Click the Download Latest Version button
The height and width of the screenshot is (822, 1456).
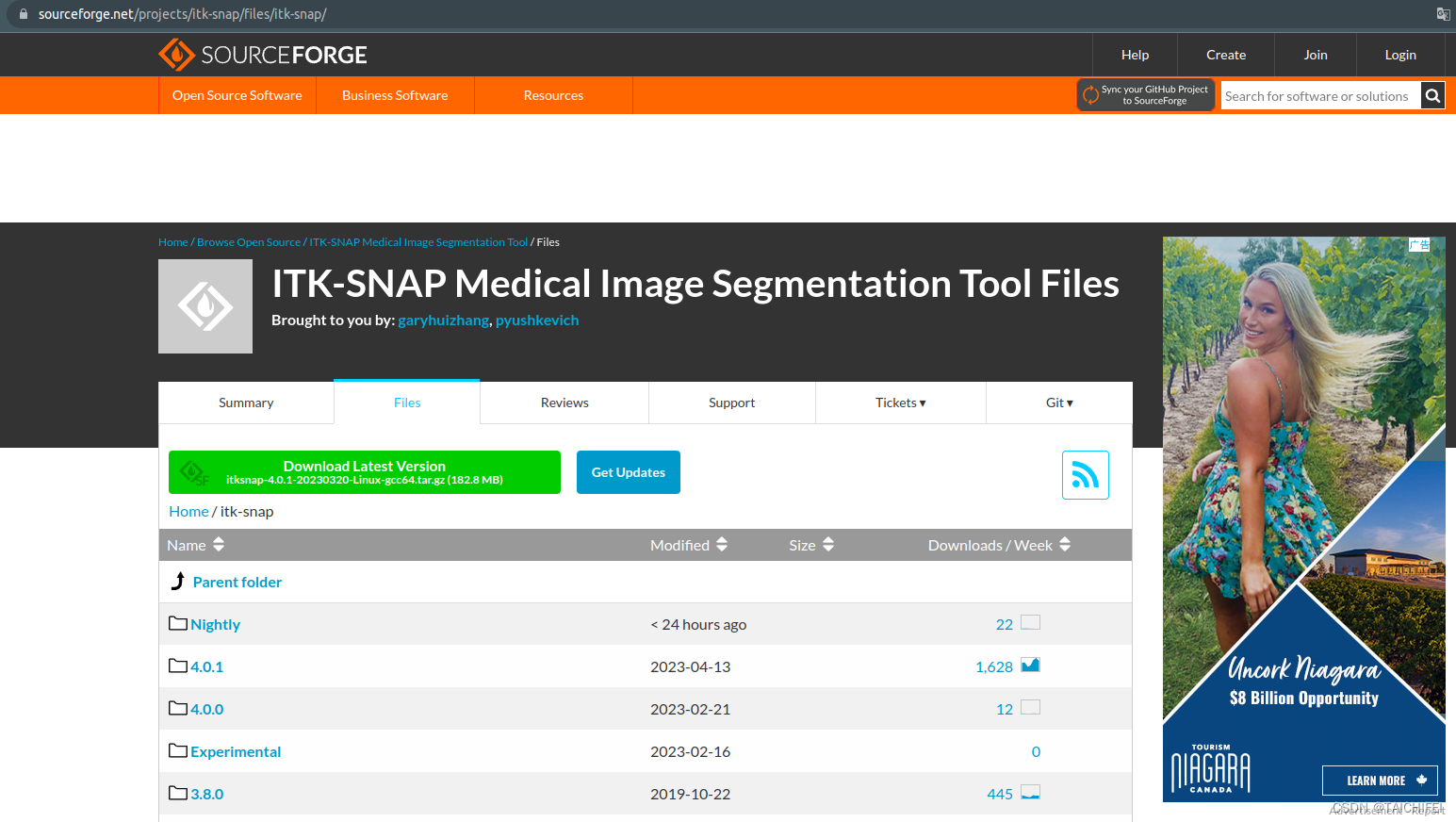pos(364,471)
